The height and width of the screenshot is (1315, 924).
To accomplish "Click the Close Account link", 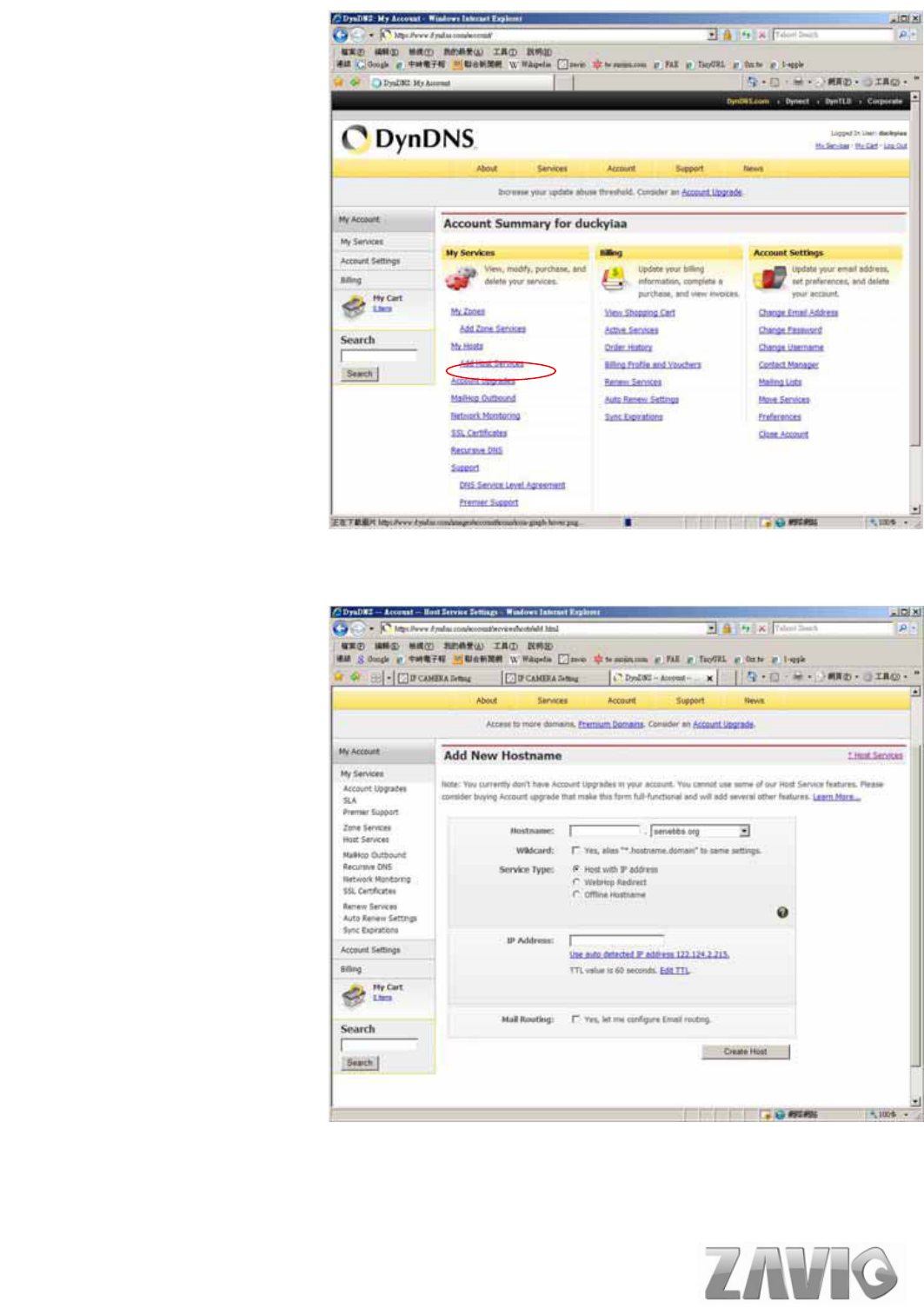I will point(783,435).
